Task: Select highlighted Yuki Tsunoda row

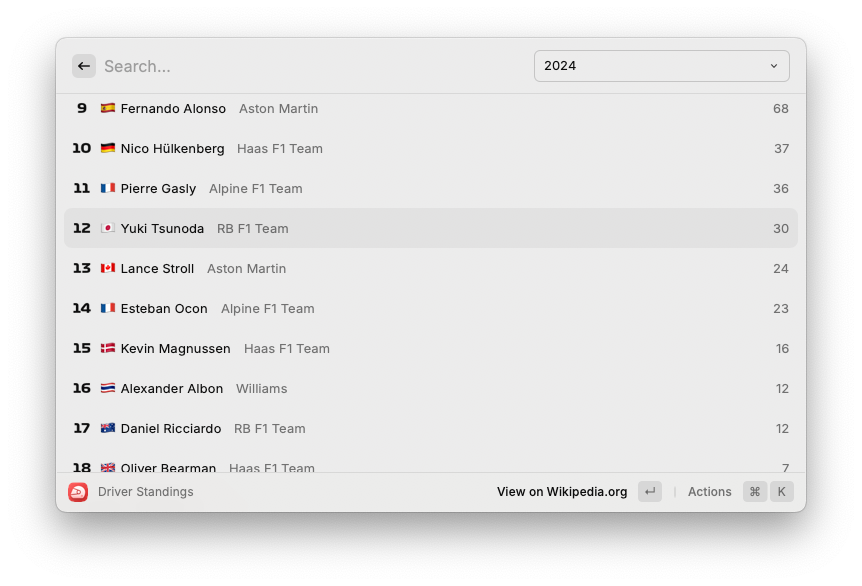Action: (x=431, y=228)
